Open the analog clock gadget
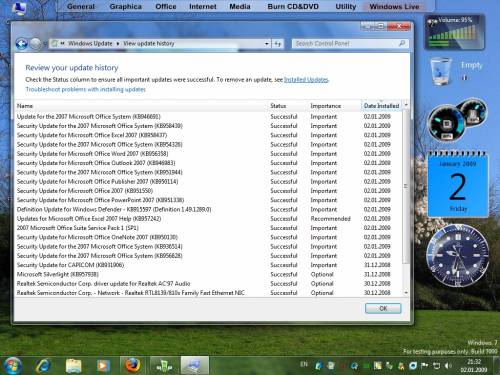 [x=457, y=255]
